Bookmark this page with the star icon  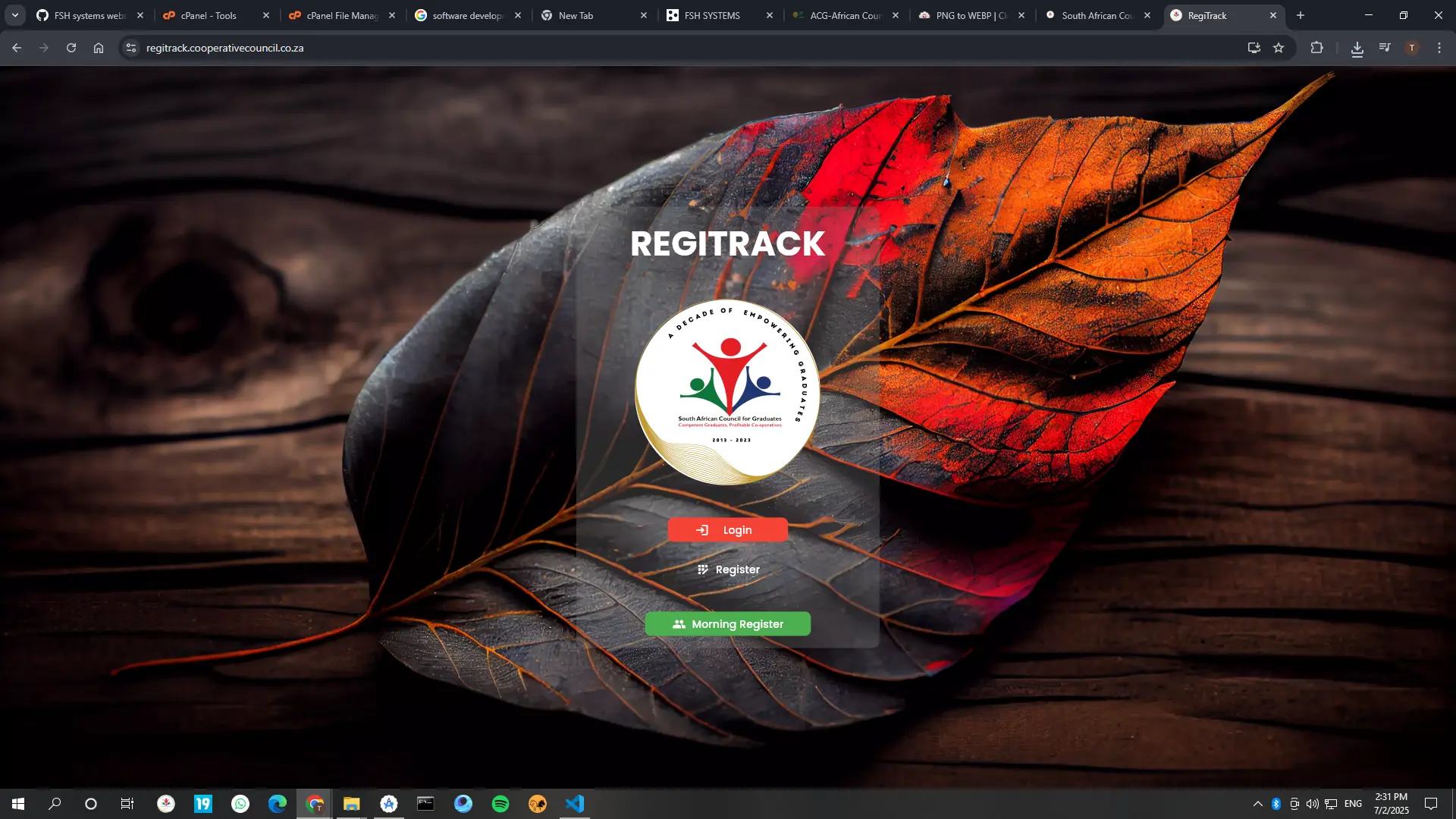coord(1279,48)
